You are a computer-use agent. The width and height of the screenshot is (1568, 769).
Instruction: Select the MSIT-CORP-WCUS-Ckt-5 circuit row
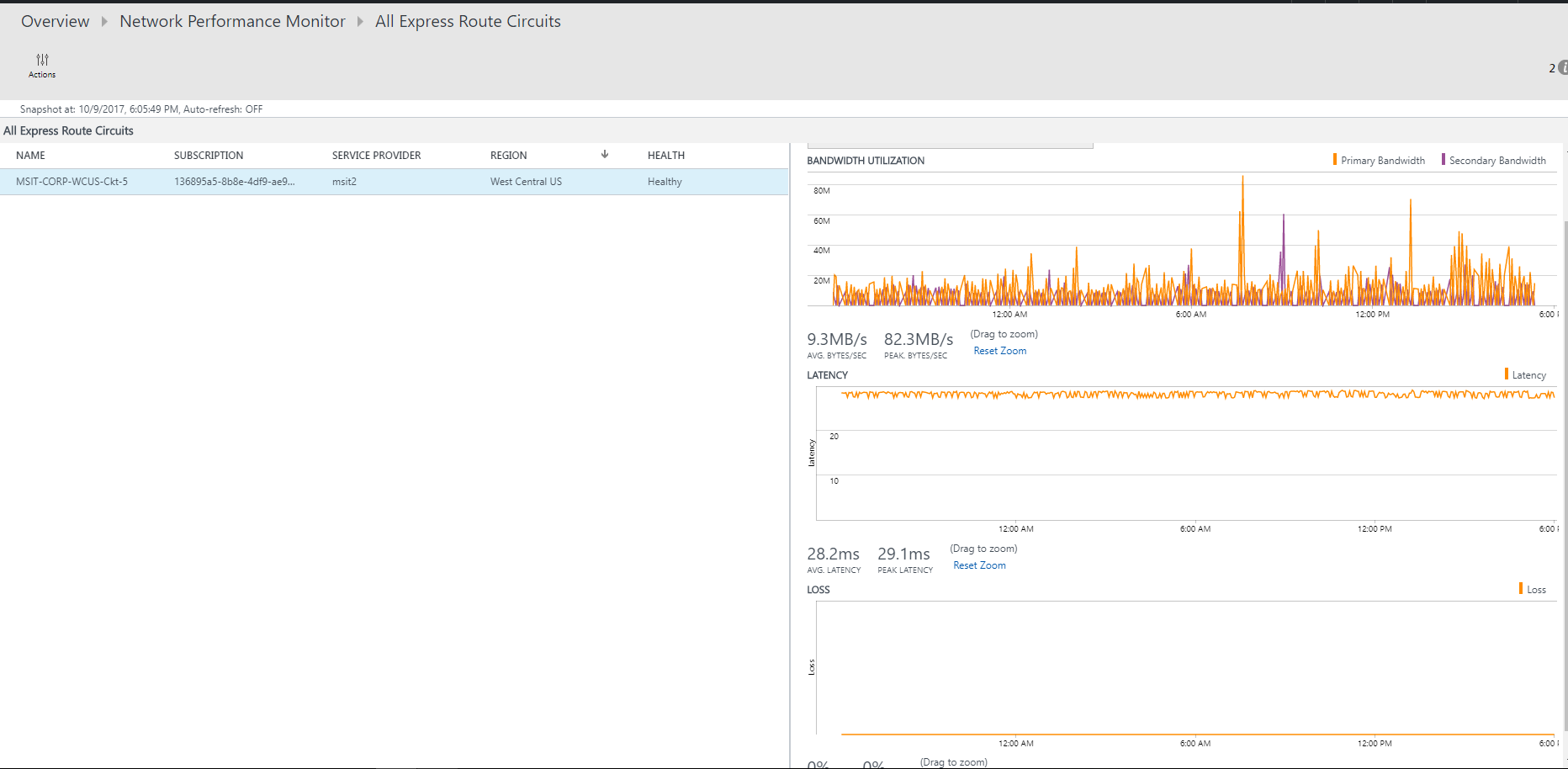click(x=72, y=182)
